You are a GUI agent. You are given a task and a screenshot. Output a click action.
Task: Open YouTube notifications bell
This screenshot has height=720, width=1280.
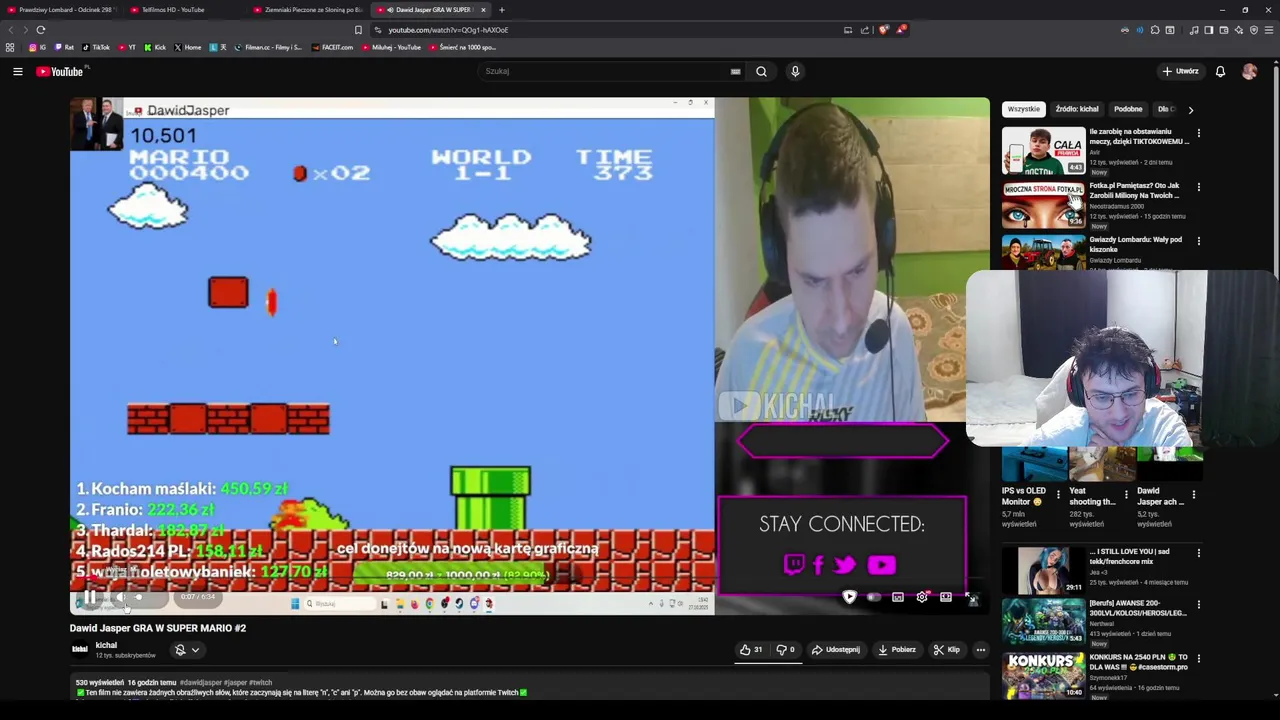coord(1220,71)
